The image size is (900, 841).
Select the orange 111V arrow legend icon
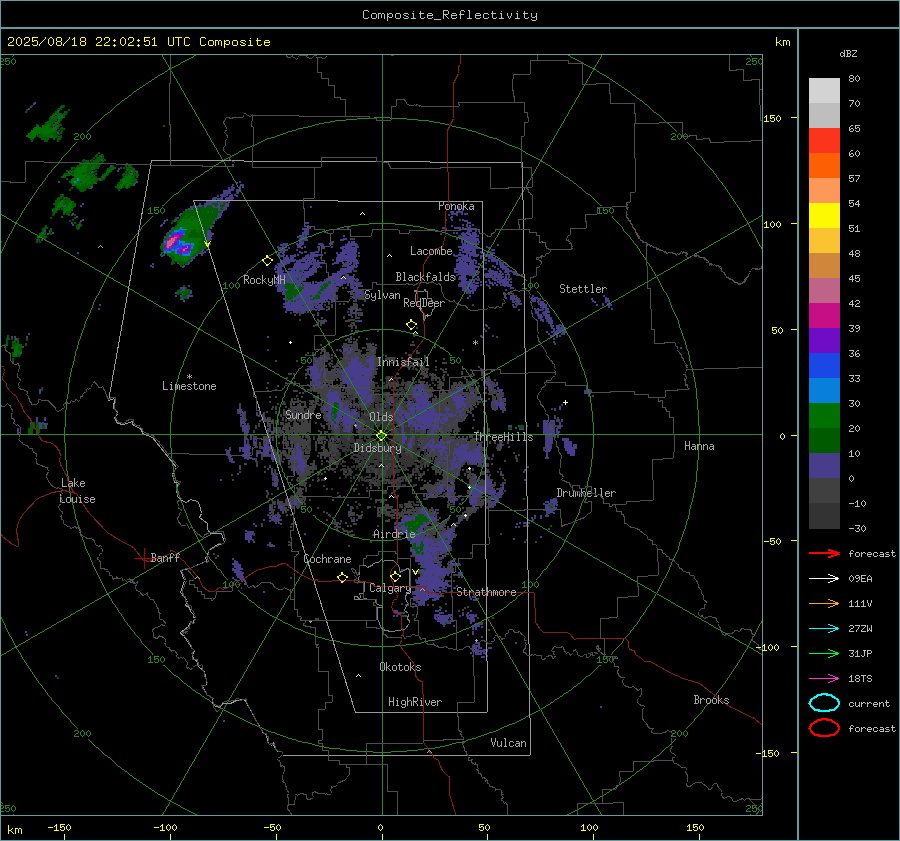tap(824, 603)
